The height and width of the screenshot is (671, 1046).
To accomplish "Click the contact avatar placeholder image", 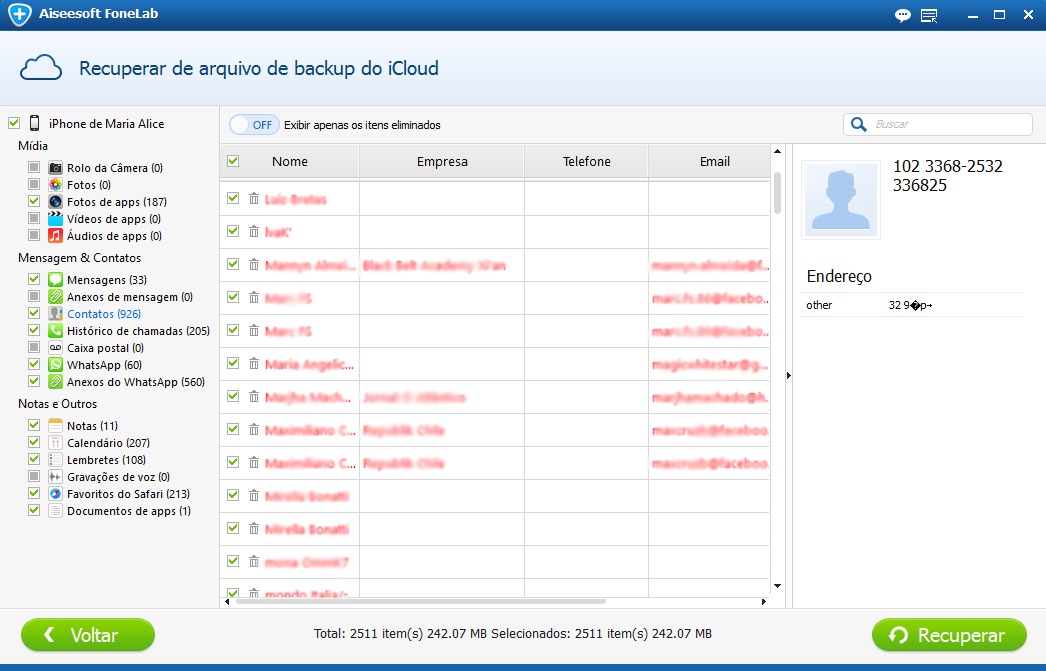I will (x=841, y=199).
